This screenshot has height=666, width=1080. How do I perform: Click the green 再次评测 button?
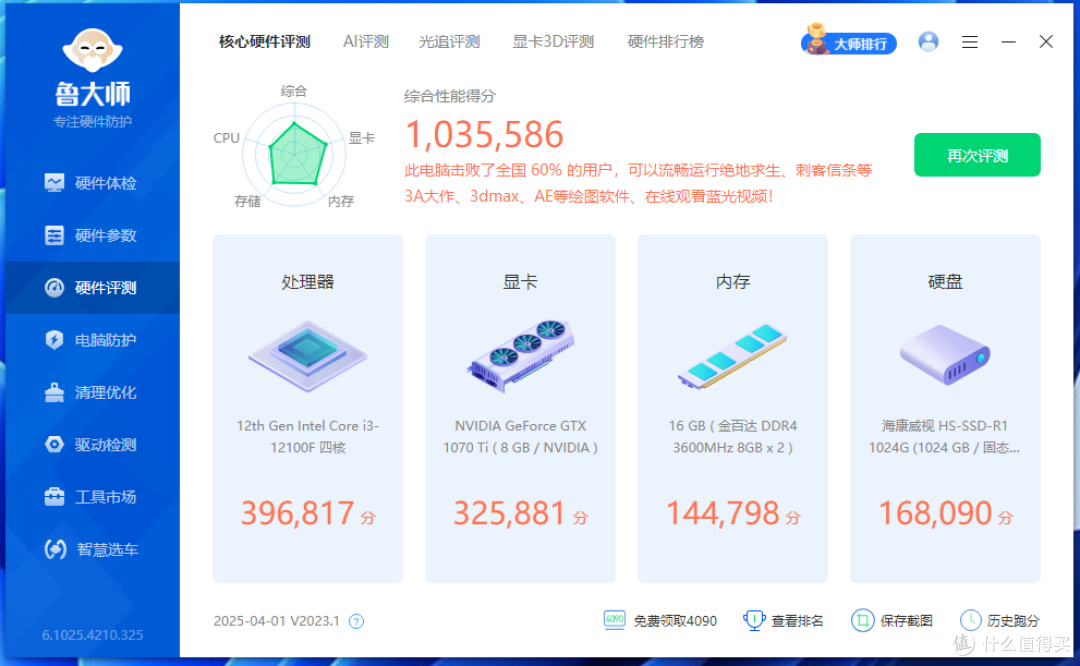pos(977,155)
